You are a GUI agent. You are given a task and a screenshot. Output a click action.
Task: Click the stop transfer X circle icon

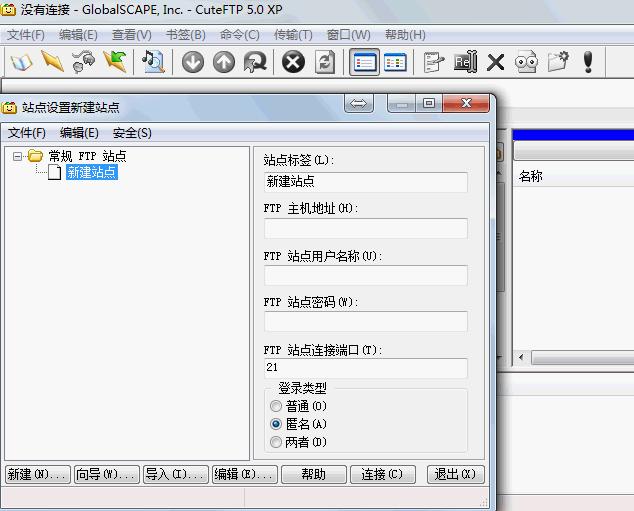click(x=293, y=62)
